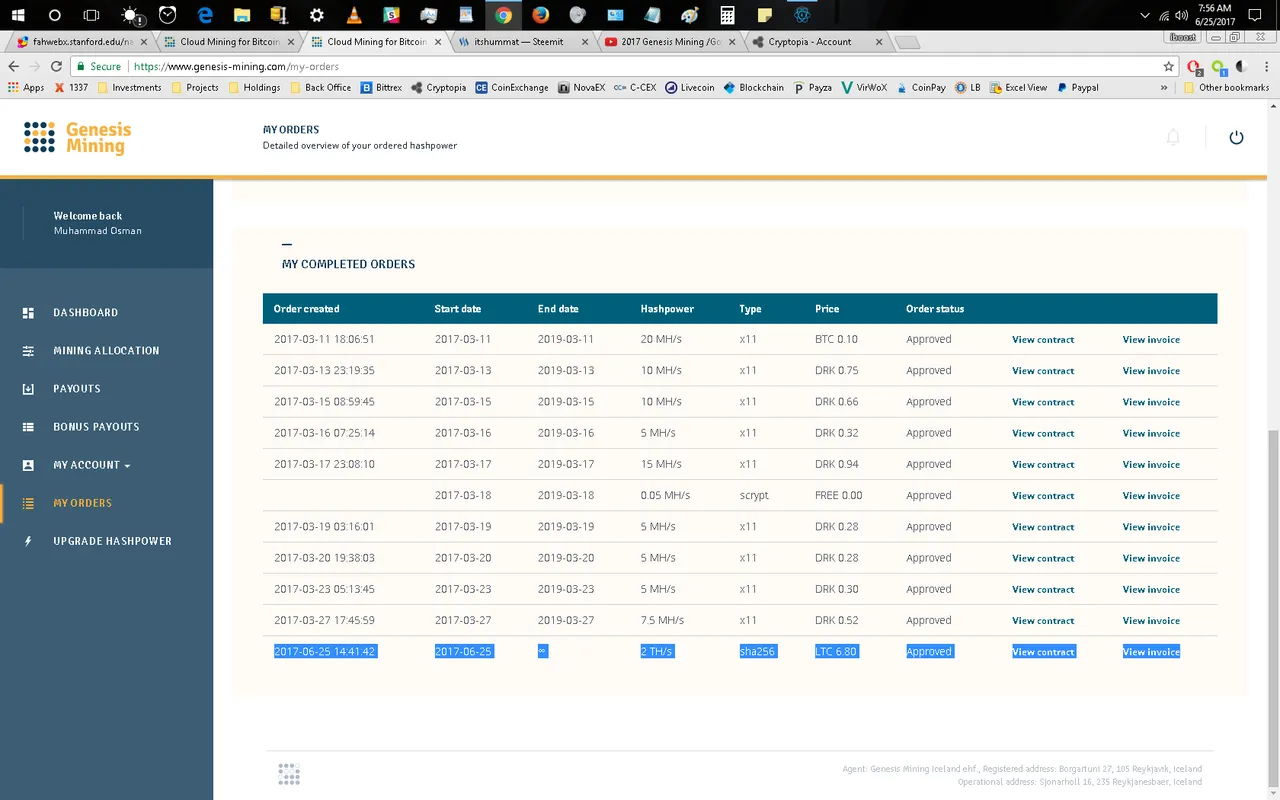
Task: Open the Bittrex bookmark
Action: tap(381, 88)
